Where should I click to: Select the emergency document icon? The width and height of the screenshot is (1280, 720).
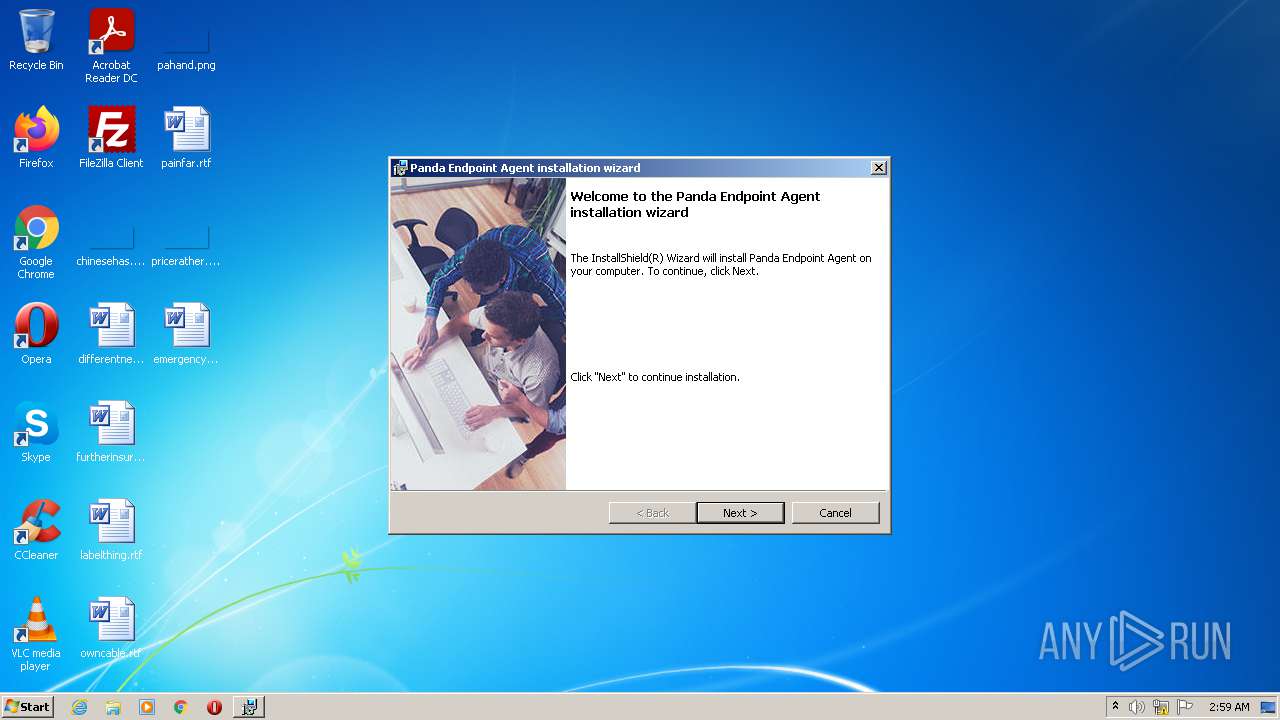click(x=186, y=334)
